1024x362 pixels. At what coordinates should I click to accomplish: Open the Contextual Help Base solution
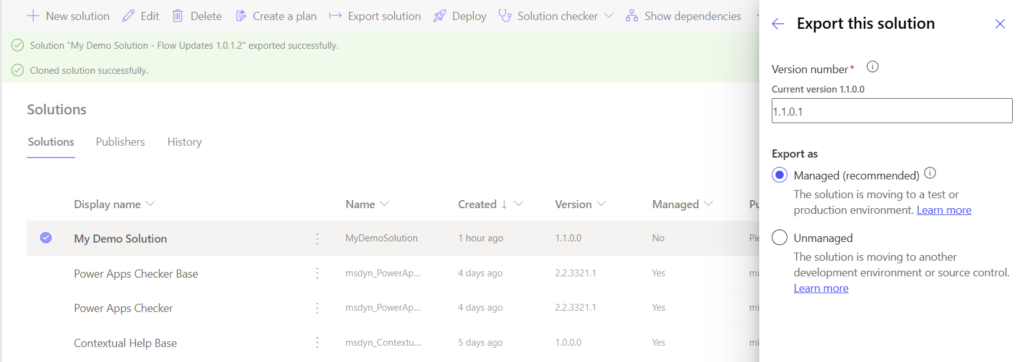[125, 343]
